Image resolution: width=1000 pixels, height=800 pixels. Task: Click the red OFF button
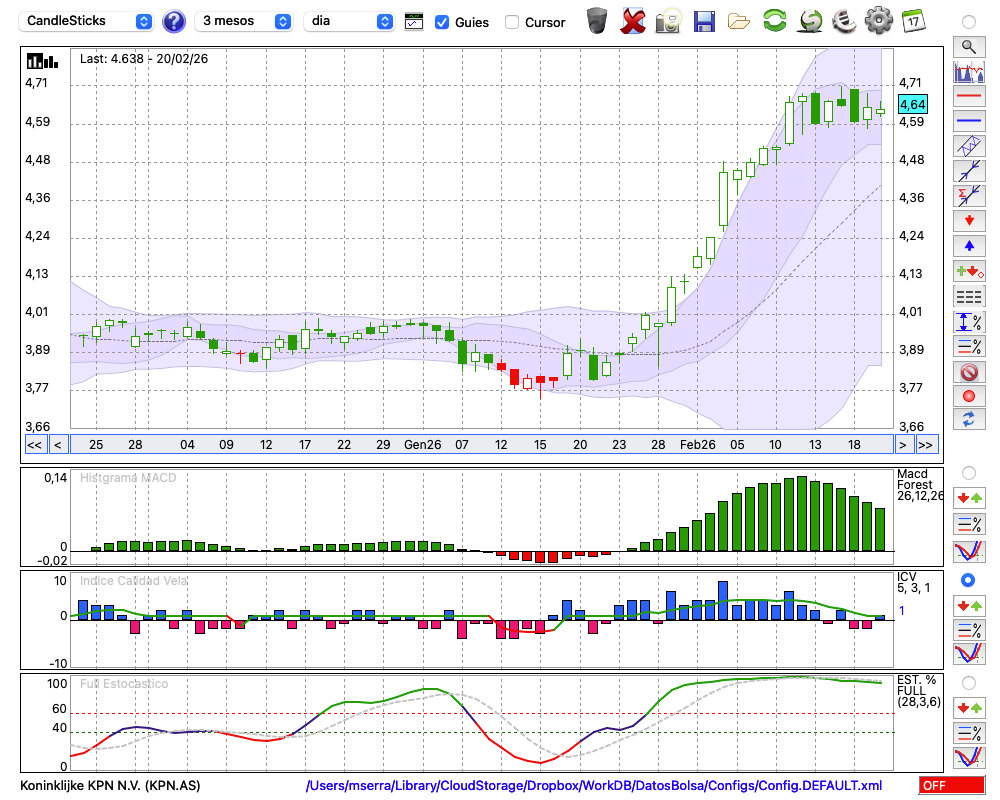[951, 786]
